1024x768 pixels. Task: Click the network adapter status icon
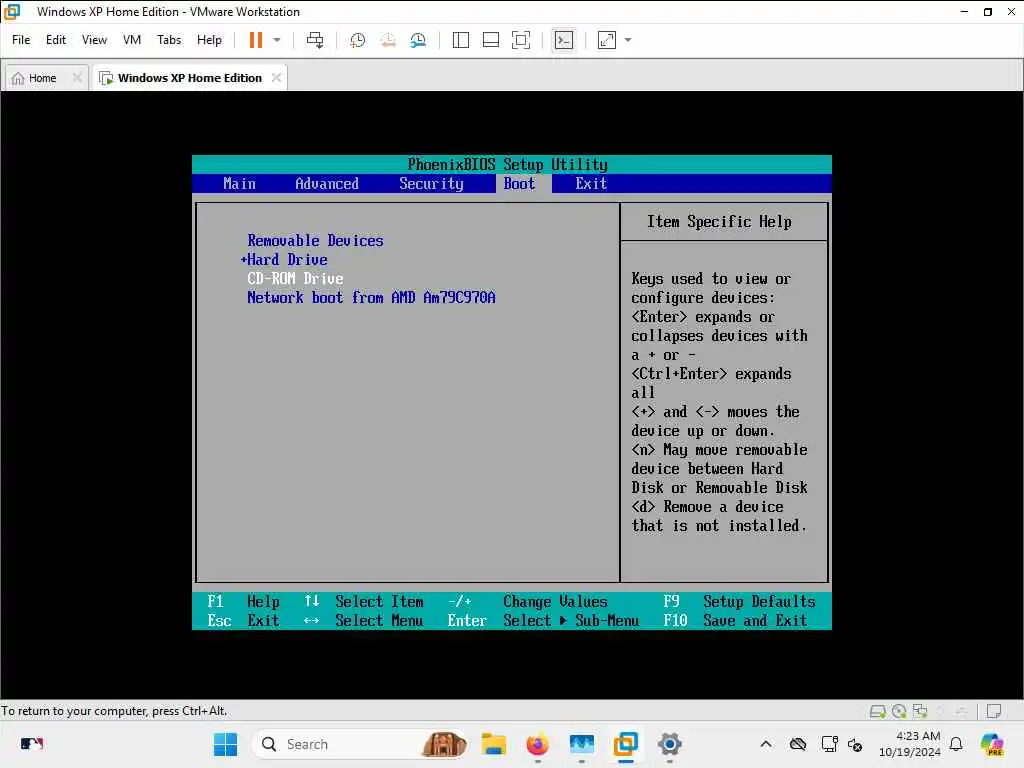point(920,711)
